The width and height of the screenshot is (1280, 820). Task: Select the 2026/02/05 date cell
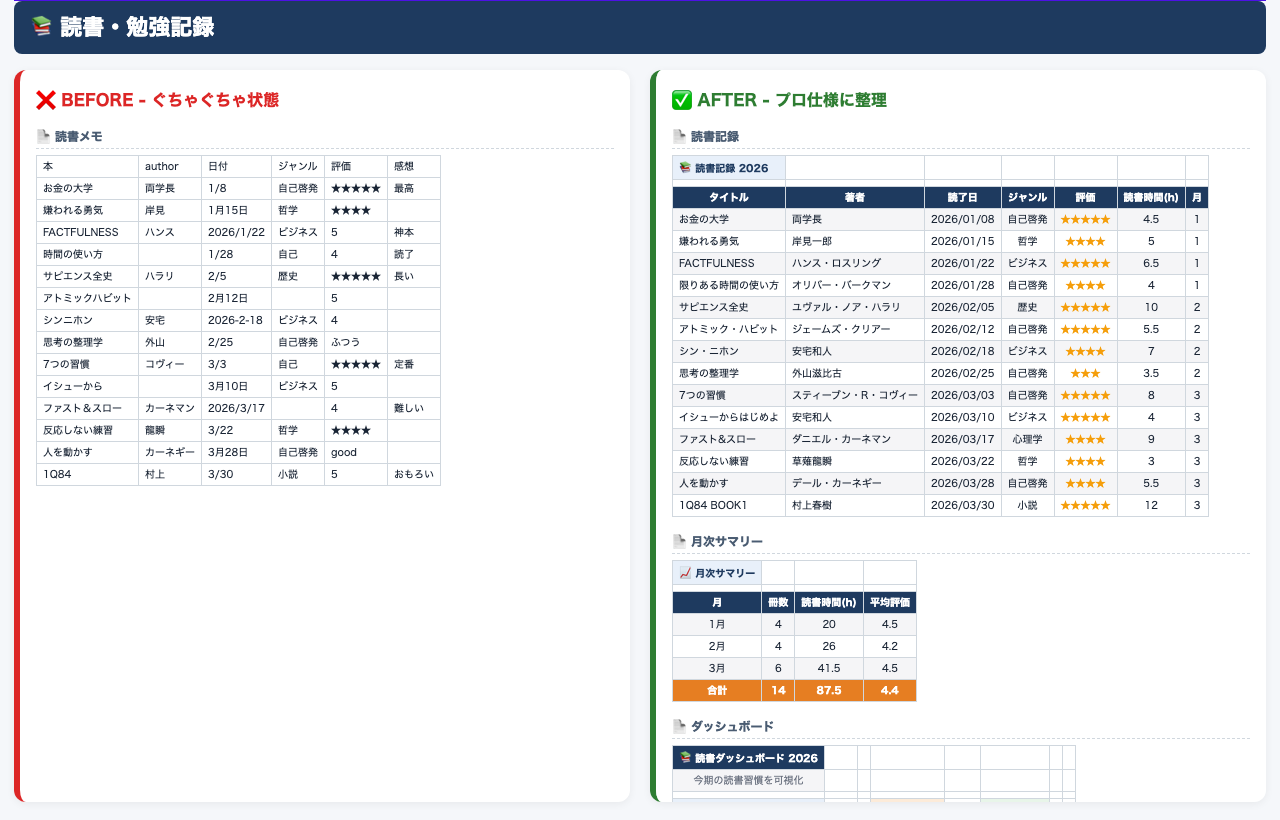(963, 307)
